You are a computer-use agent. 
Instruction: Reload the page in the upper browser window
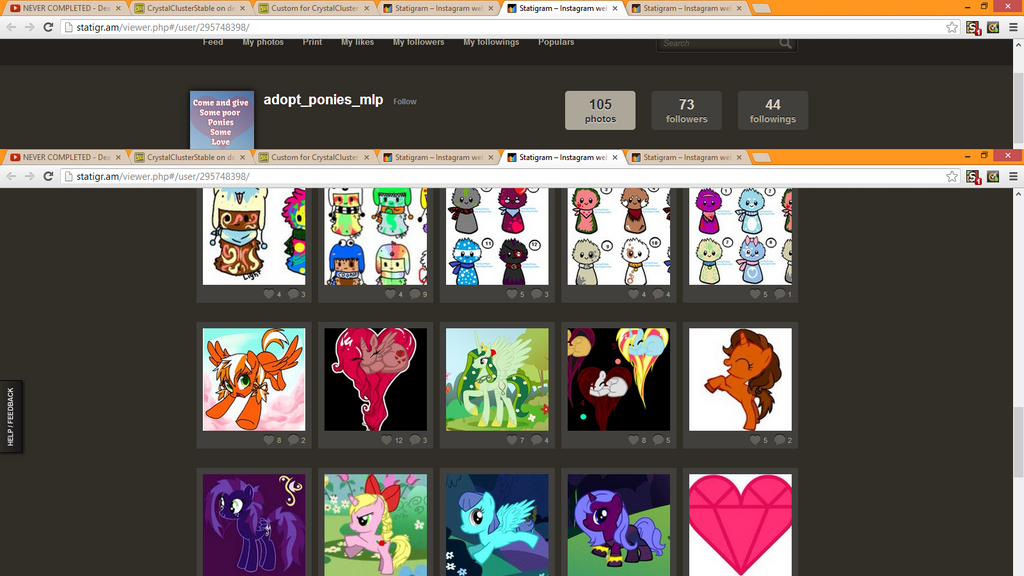tap(48, 27)
